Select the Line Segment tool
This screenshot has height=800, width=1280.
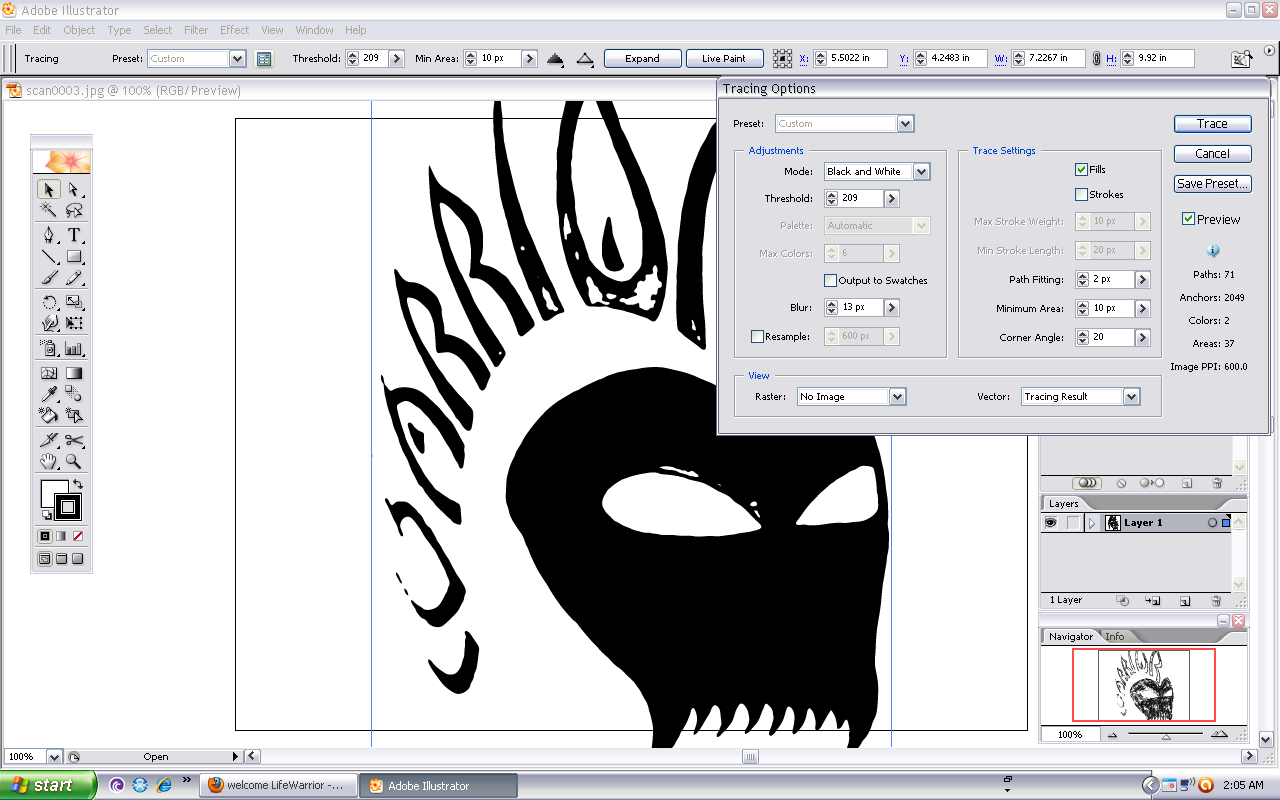pos(48,256)
